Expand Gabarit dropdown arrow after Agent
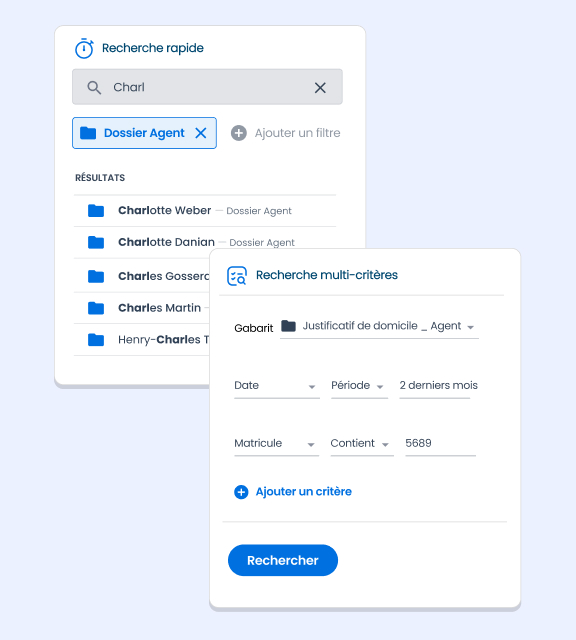This screenshot has height=640, width=576. (x=471, y=327)
